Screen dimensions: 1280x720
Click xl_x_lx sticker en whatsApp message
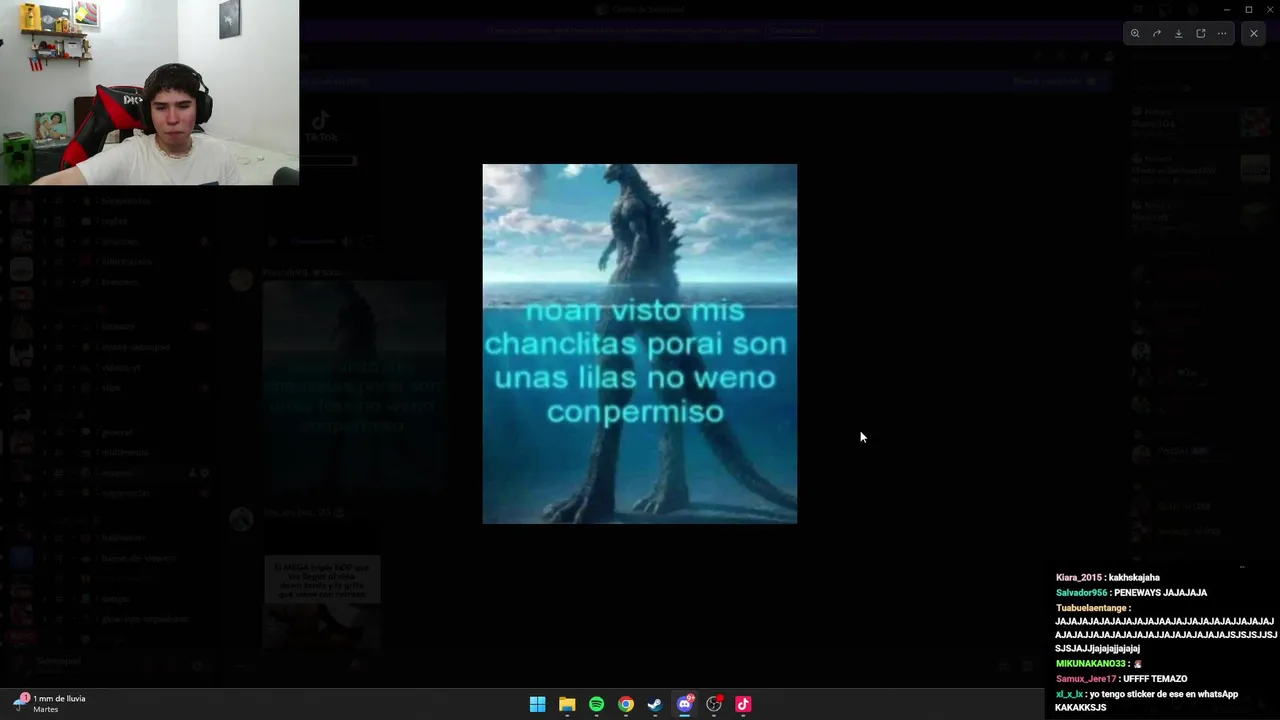coord(1147,700)
